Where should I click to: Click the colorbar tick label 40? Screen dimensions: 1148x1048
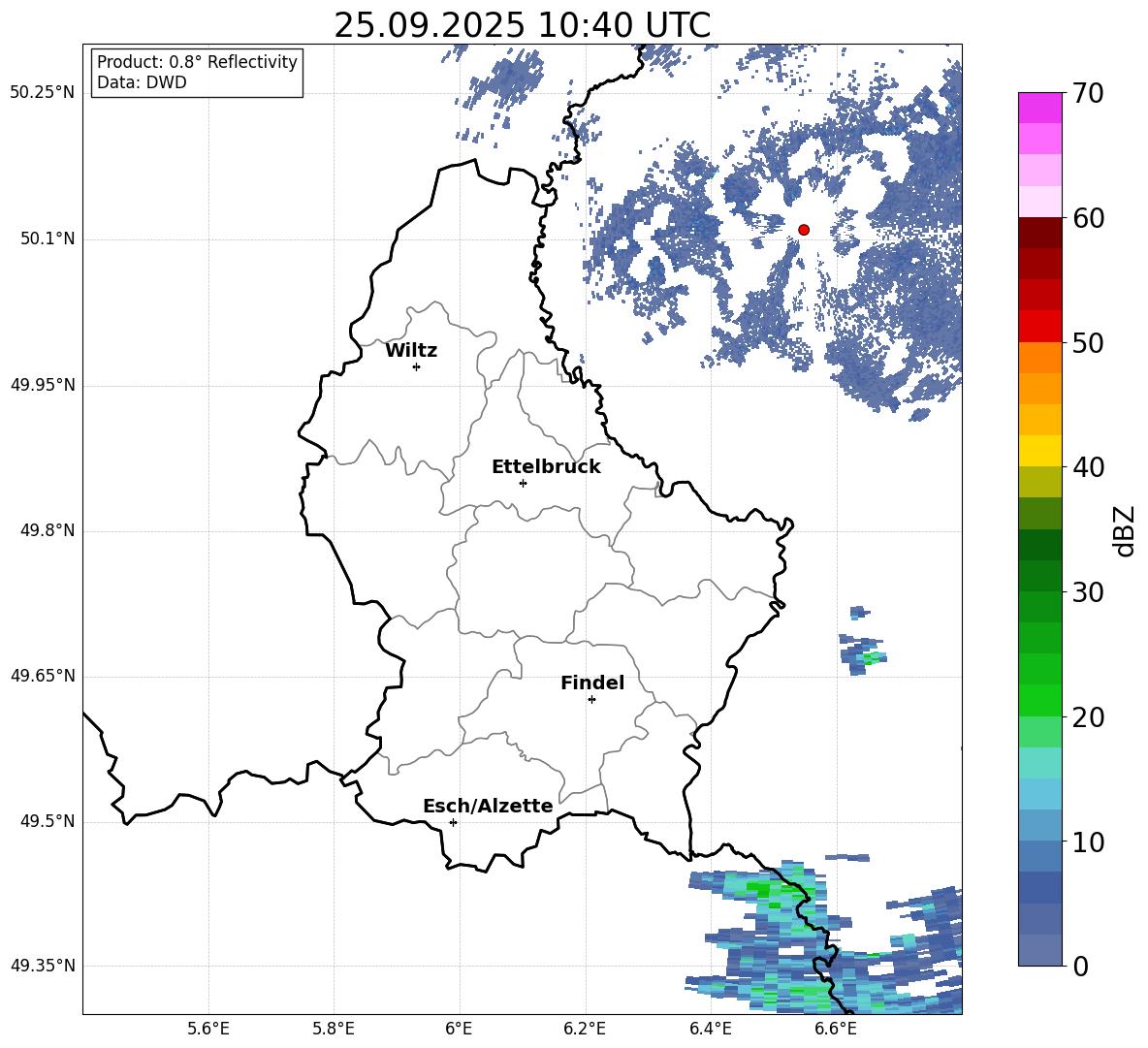click(x=1088, y=467)
